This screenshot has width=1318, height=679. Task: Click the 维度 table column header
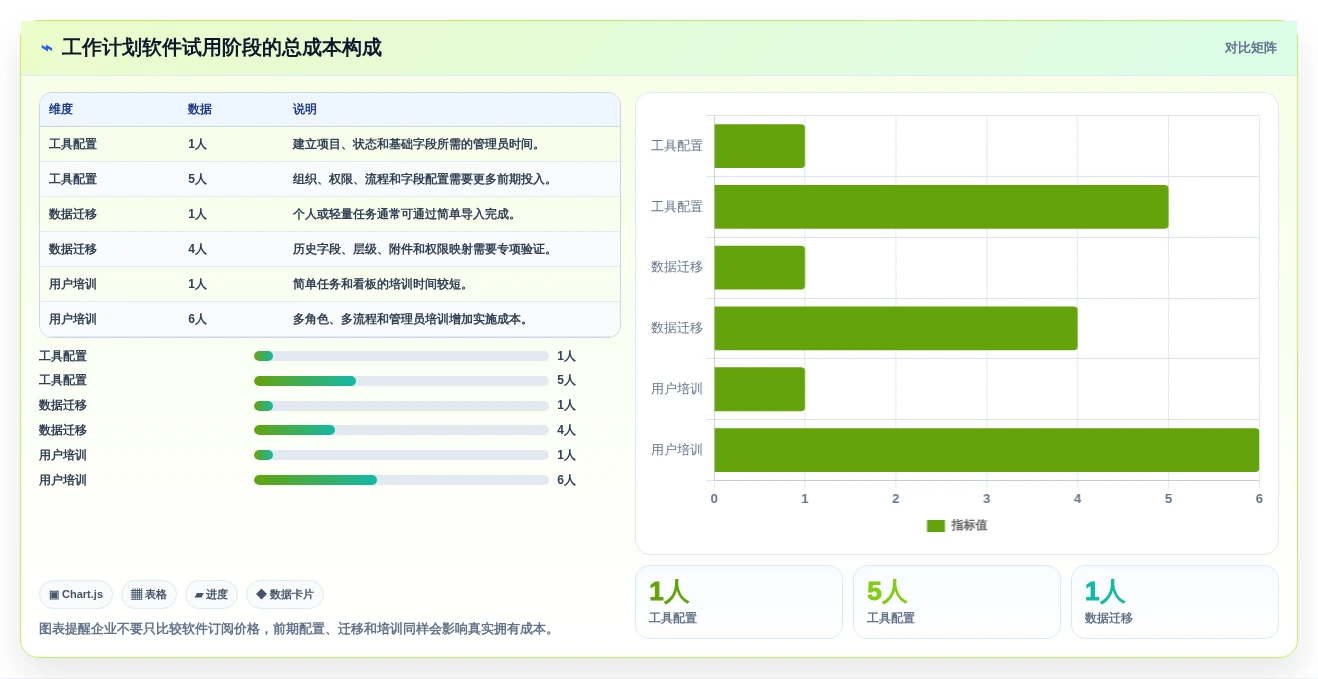point(61,110)
